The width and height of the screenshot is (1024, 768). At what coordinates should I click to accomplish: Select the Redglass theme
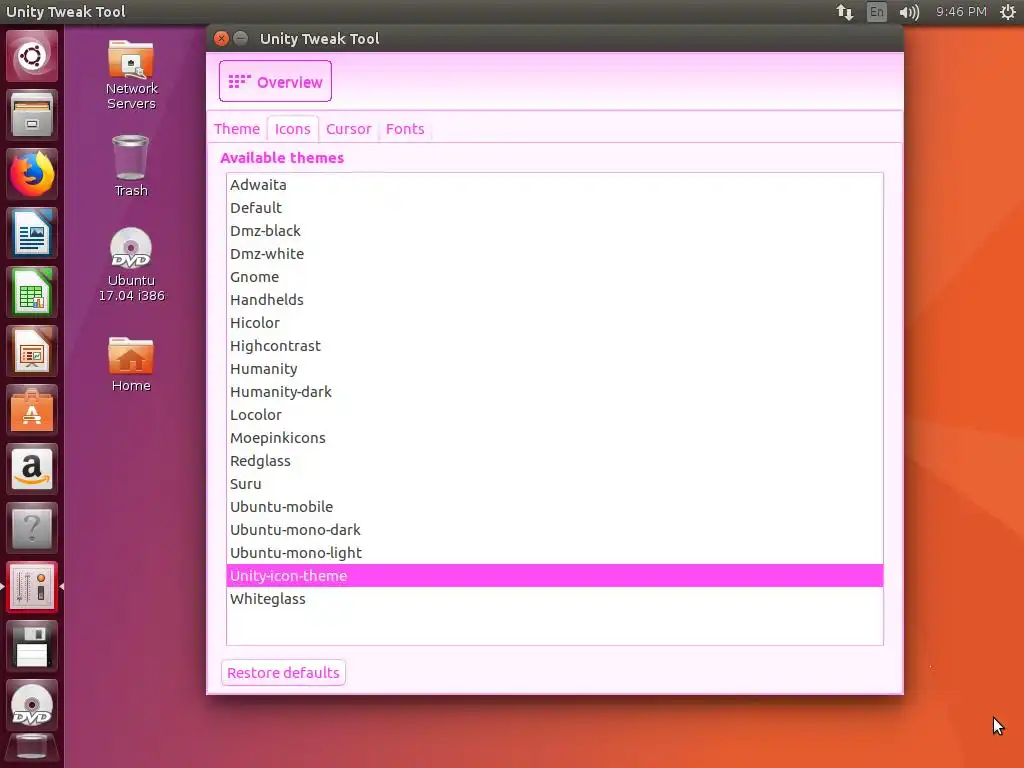coord(554,461)
